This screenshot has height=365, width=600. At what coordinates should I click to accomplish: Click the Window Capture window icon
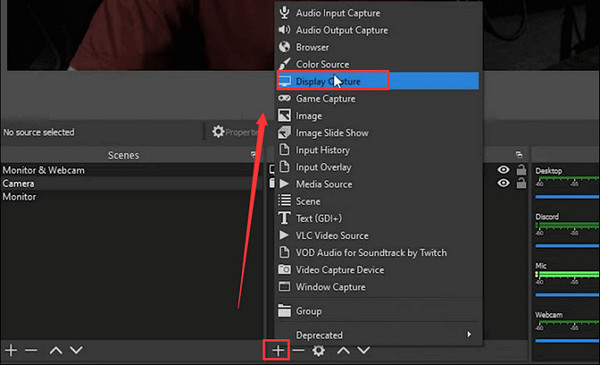pos(284,287)
